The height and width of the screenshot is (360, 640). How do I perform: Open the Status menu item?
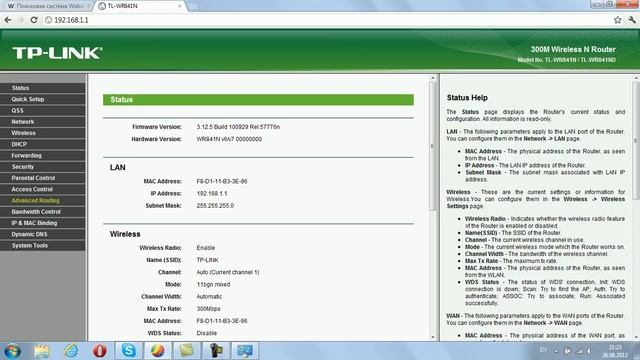point(43,88)
